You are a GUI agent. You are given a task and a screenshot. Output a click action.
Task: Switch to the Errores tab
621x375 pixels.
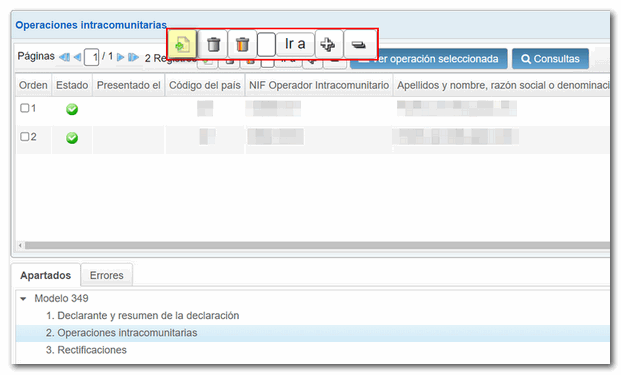[x=107, y=275]
